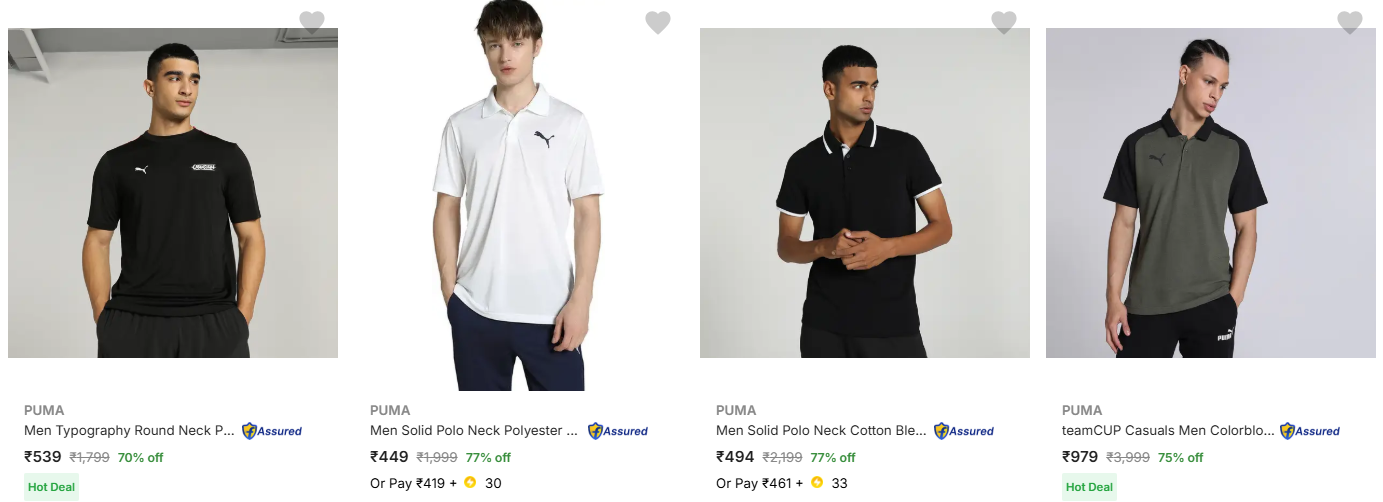Open teamCUP Casuals Men Colorblock link

pyautogui.click(x=1168, y=431)
